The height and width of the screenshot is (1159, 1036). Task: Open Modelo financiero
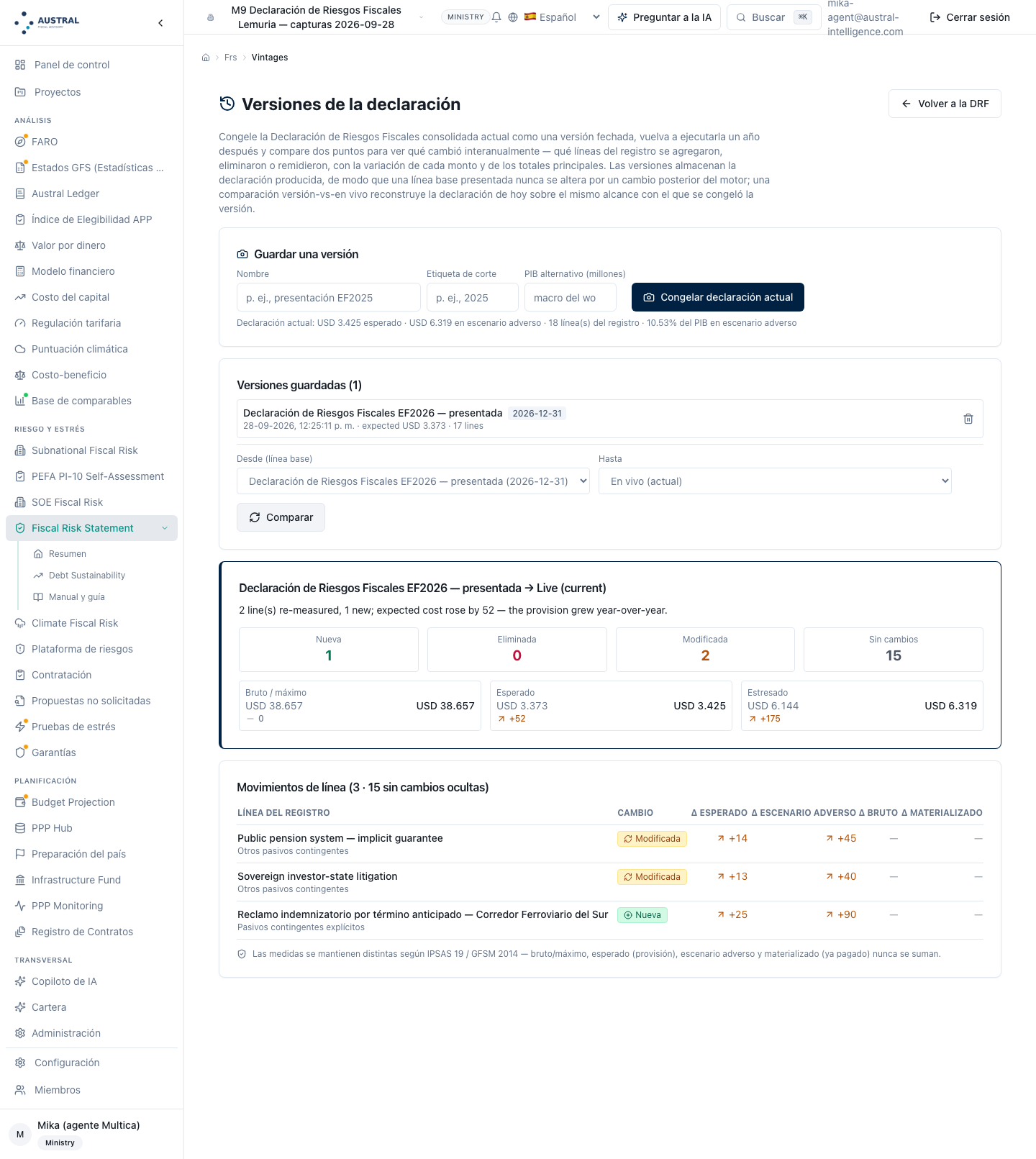[91, 271]
